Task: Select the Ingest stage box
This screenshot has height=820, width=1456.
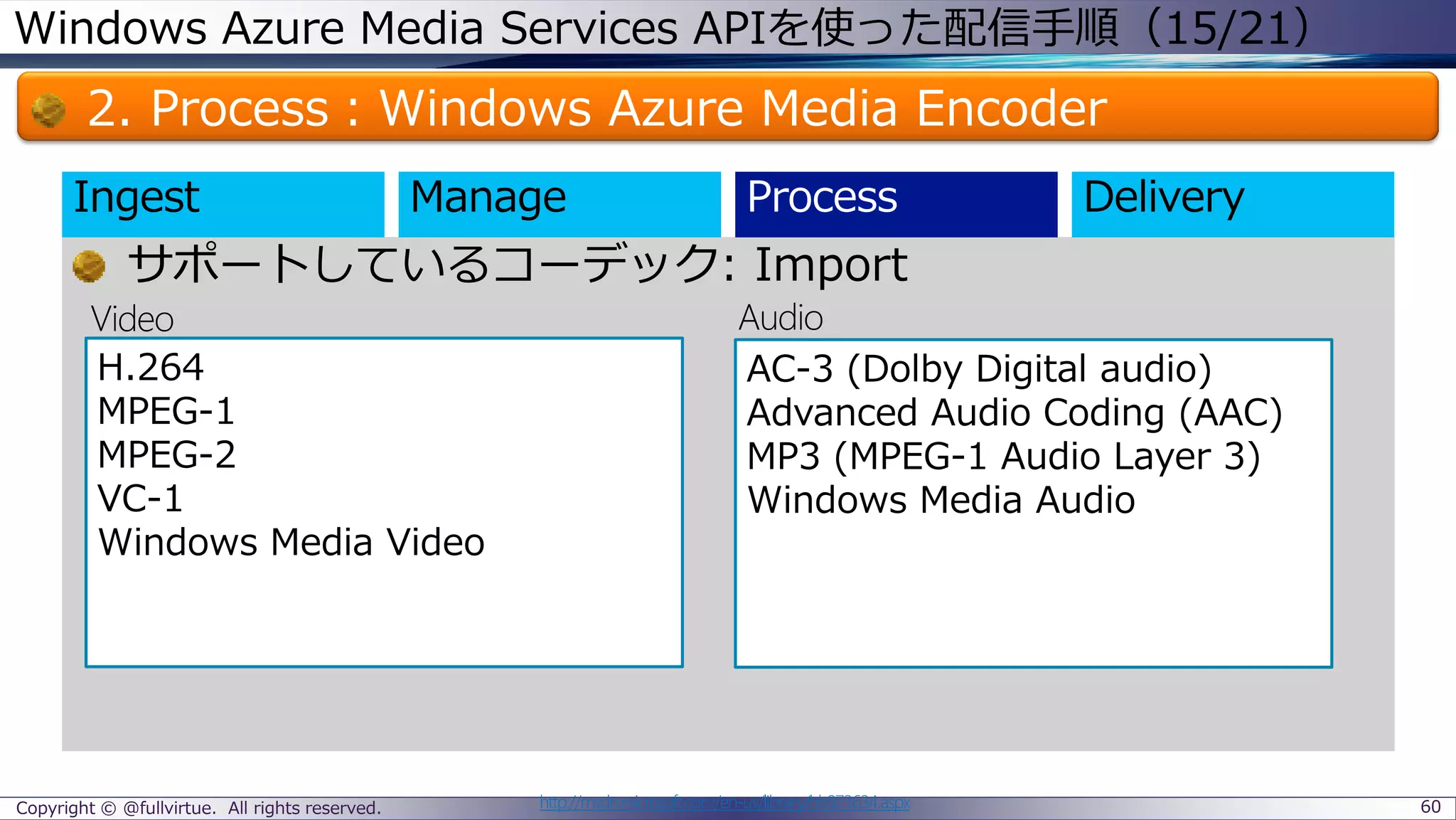Action: 223,204
